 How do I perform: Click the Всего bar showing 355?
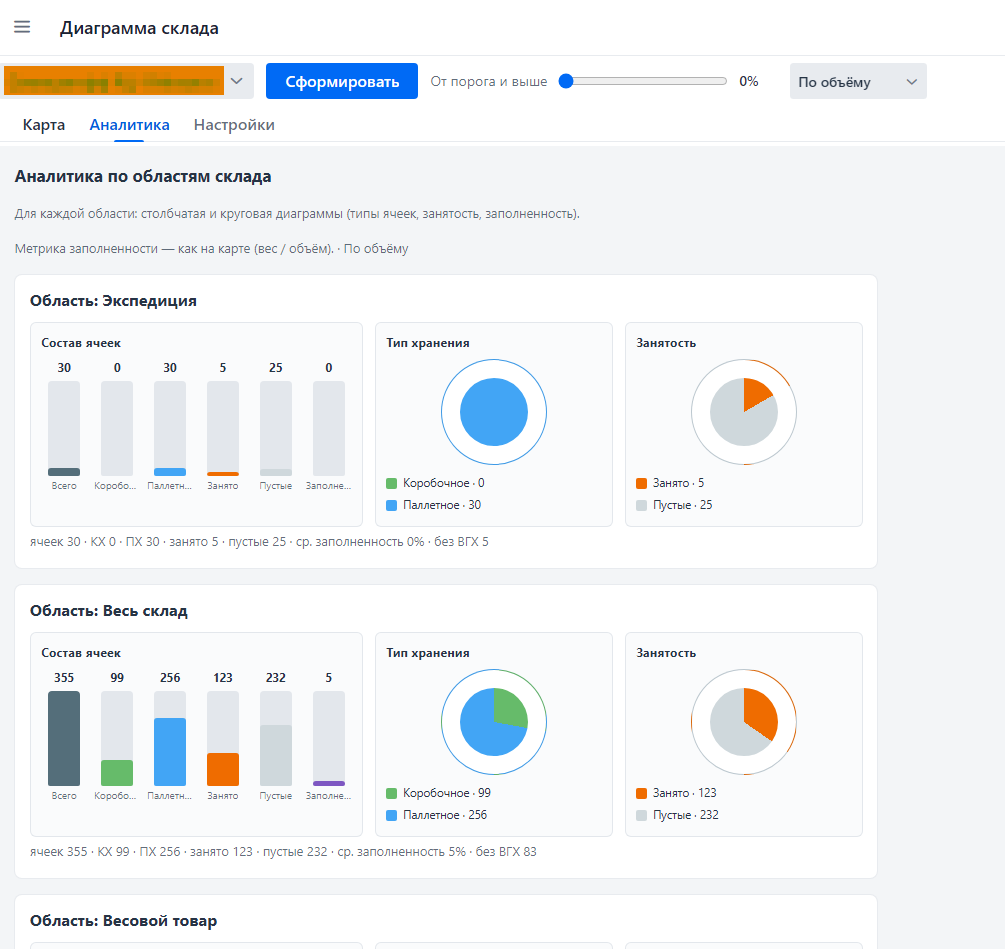coord(64,738)
